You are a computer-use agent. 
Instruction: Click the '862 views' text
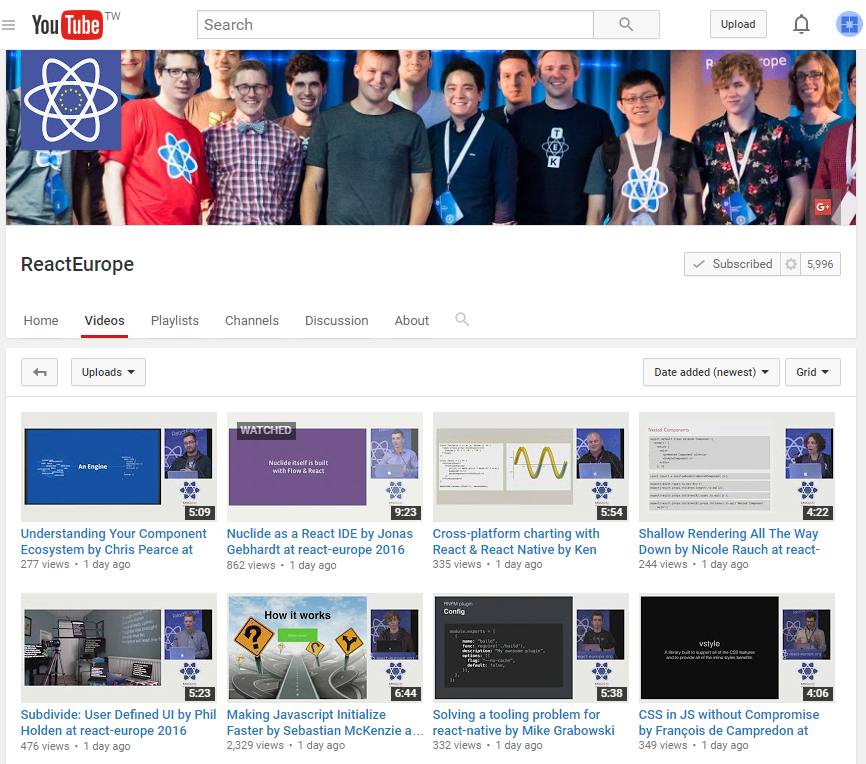(x=251, y=565)
